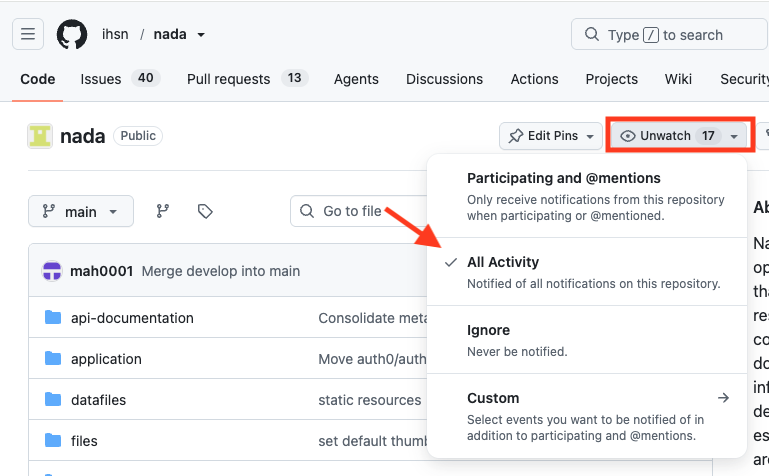This screenshot has width=769, height=476.
Task: Open 'Merge develop into main' commit message
Action: point(221,271)
